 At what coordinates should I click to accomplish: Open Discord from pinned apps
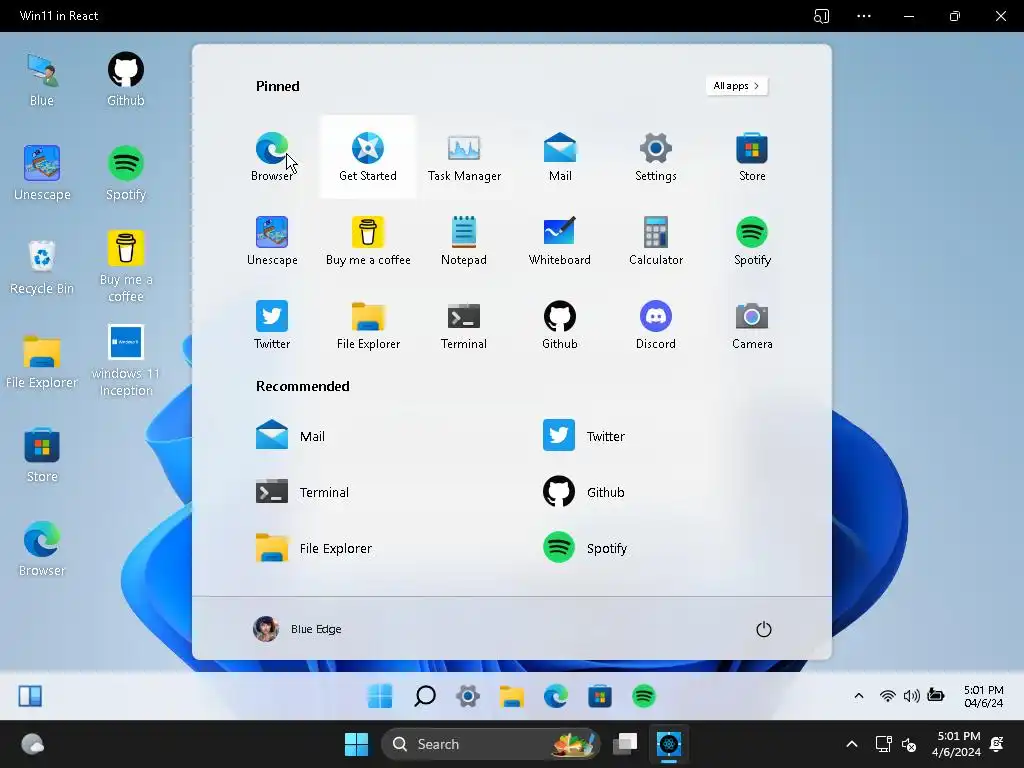(656, 325)
